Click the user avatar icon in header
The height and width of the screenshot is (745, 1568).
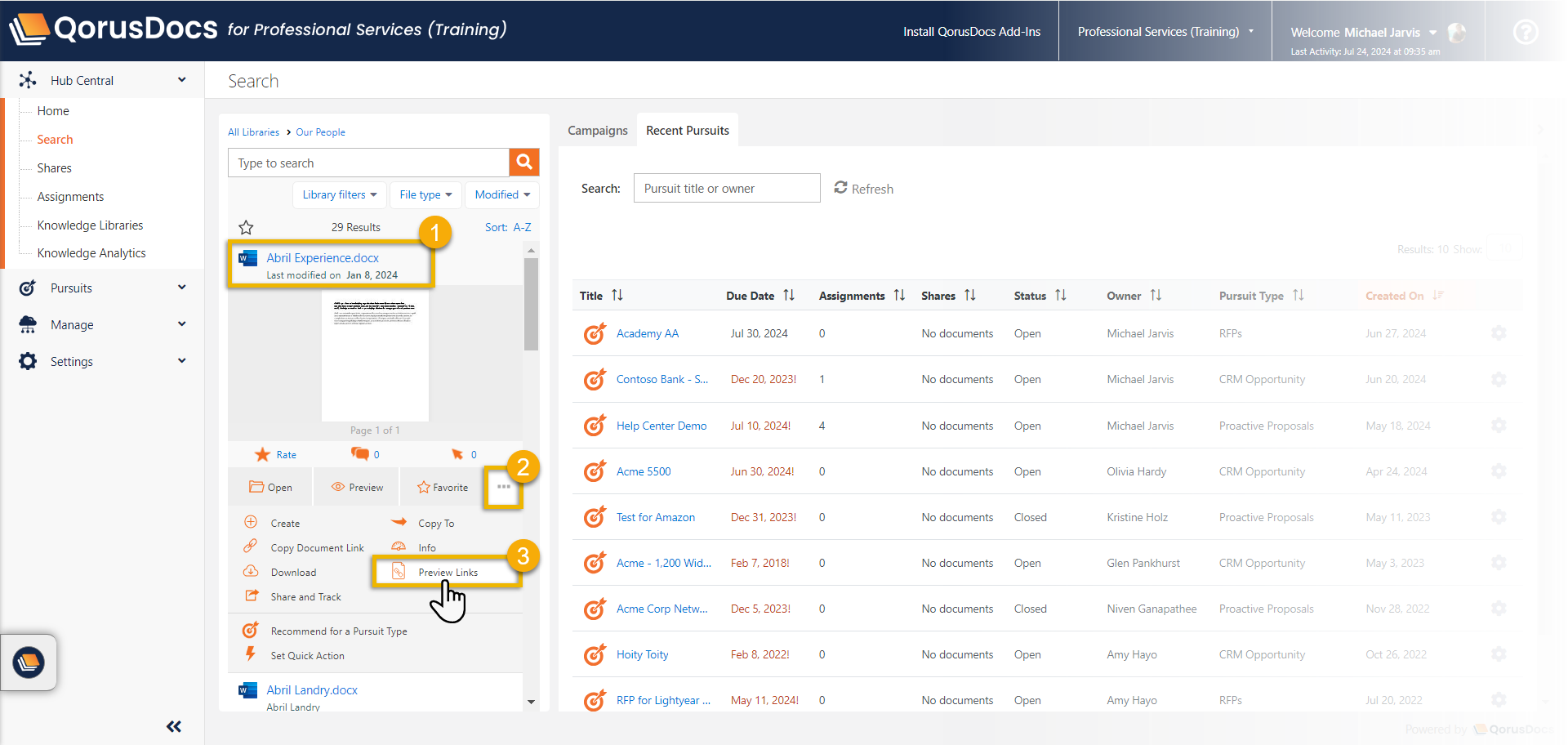click(x=1456, y=32)
